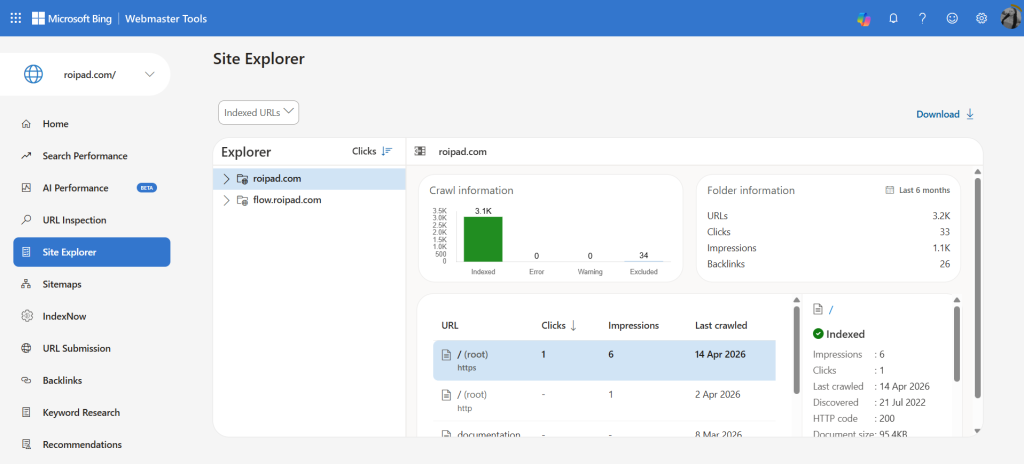Open the user profile avatar

pos(1011,18)
